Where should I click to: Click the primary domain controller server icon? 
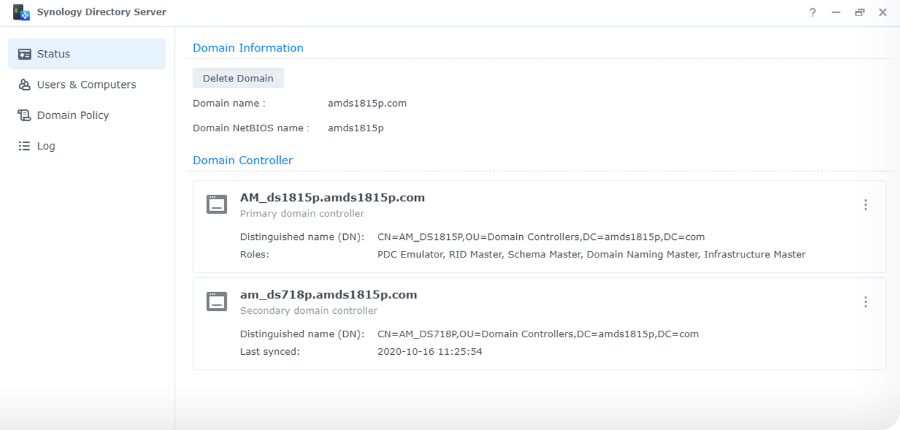pos(217,204)
